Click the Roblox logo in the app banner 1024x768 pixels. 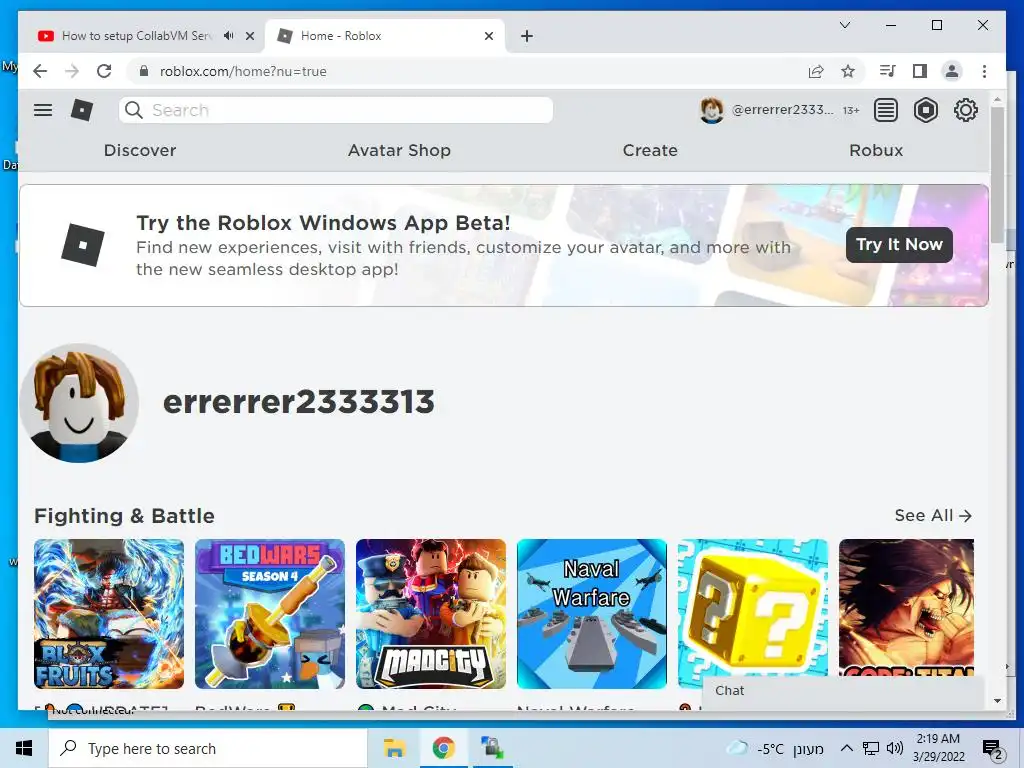(83, 245)
